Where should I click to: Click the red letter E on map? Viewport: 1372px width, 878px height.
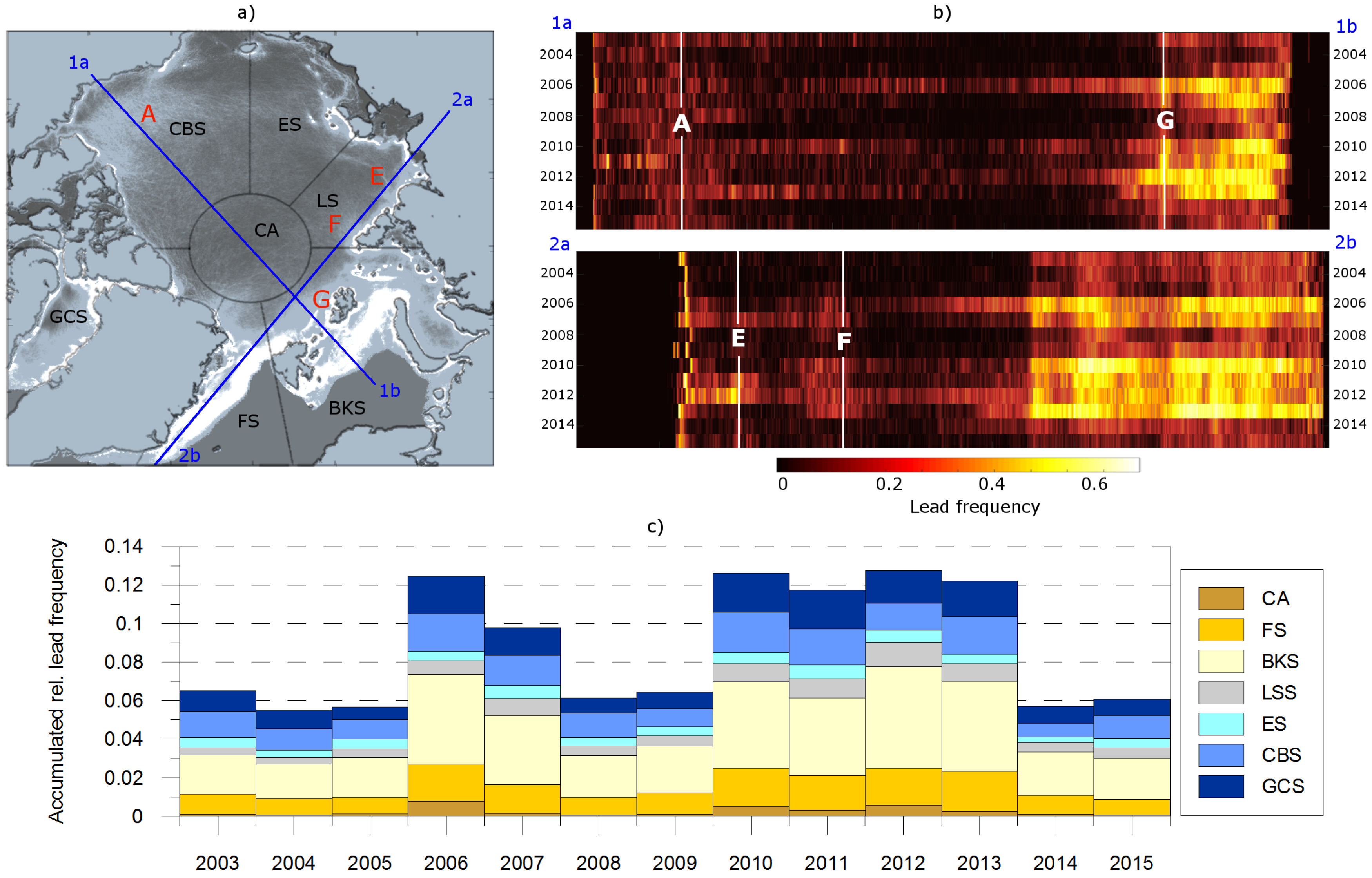376,176
